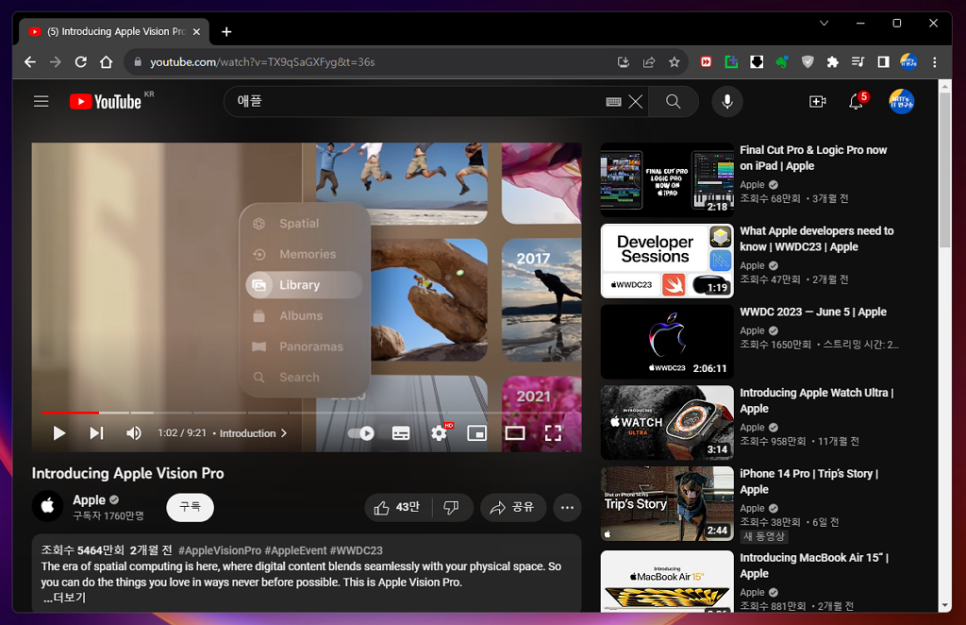
Task: Open the Apple channel name link
Action: pos(89,500)
